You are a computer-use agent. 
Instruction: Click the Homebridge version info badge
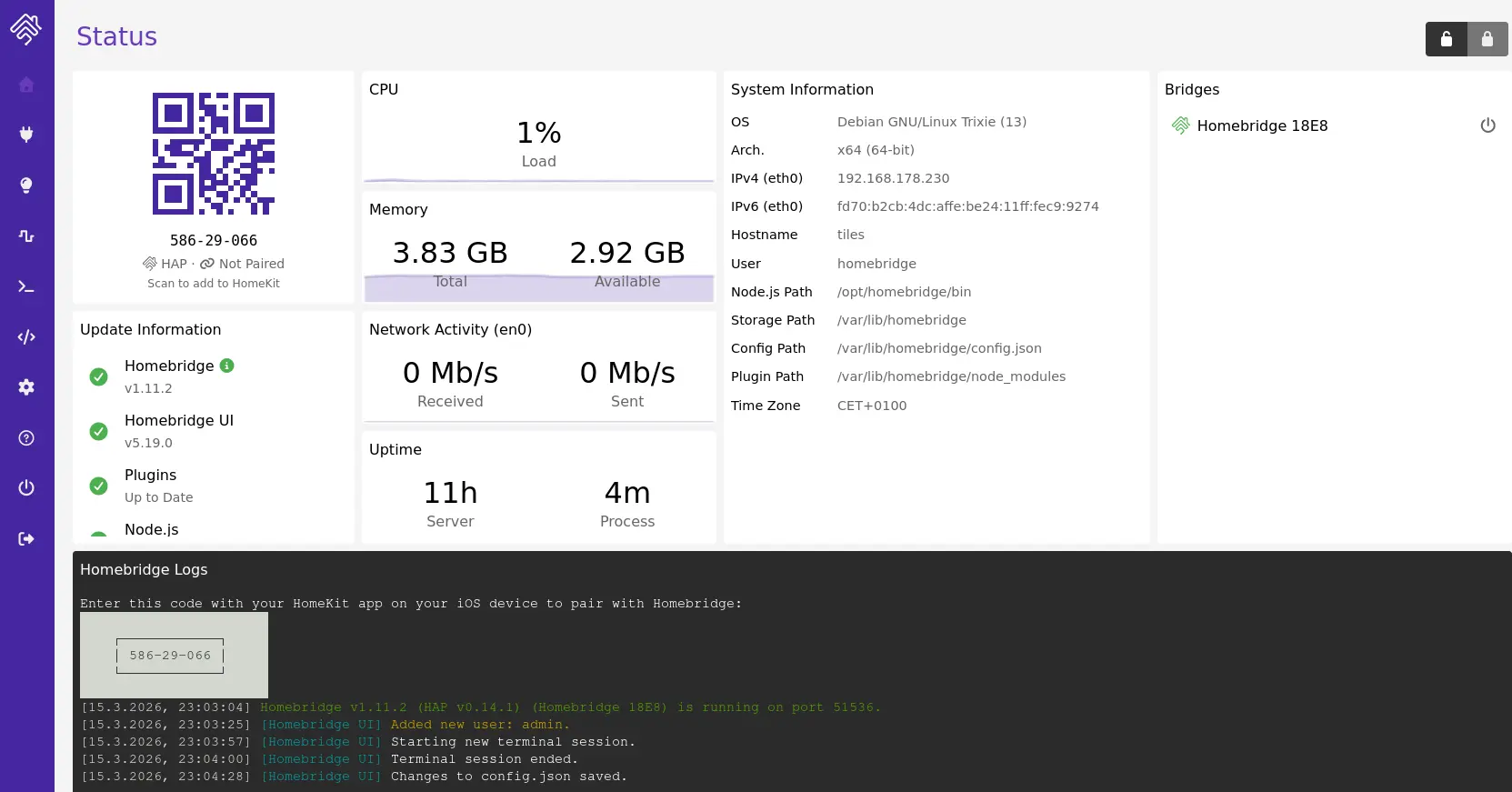coord(227,366)
